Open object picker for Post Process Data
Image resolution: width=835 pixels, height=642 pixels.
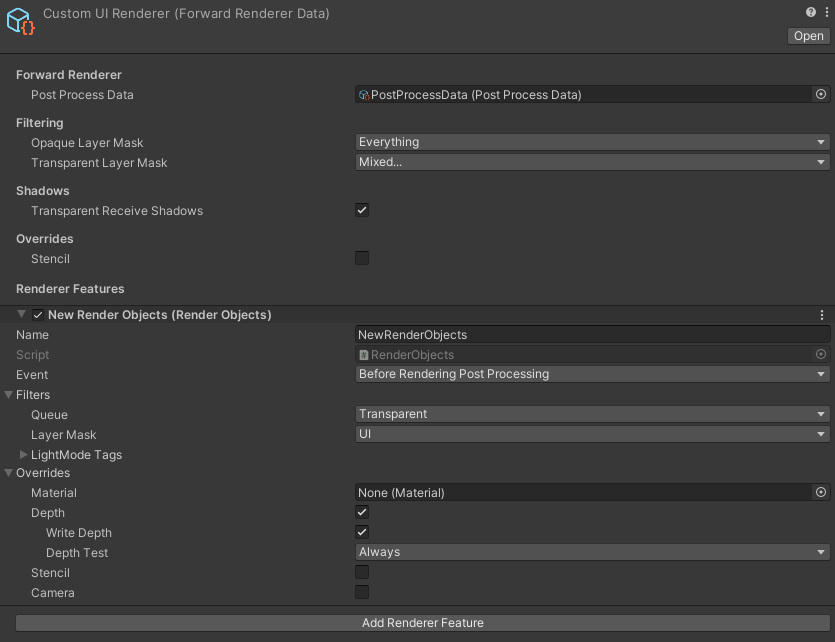821,94
